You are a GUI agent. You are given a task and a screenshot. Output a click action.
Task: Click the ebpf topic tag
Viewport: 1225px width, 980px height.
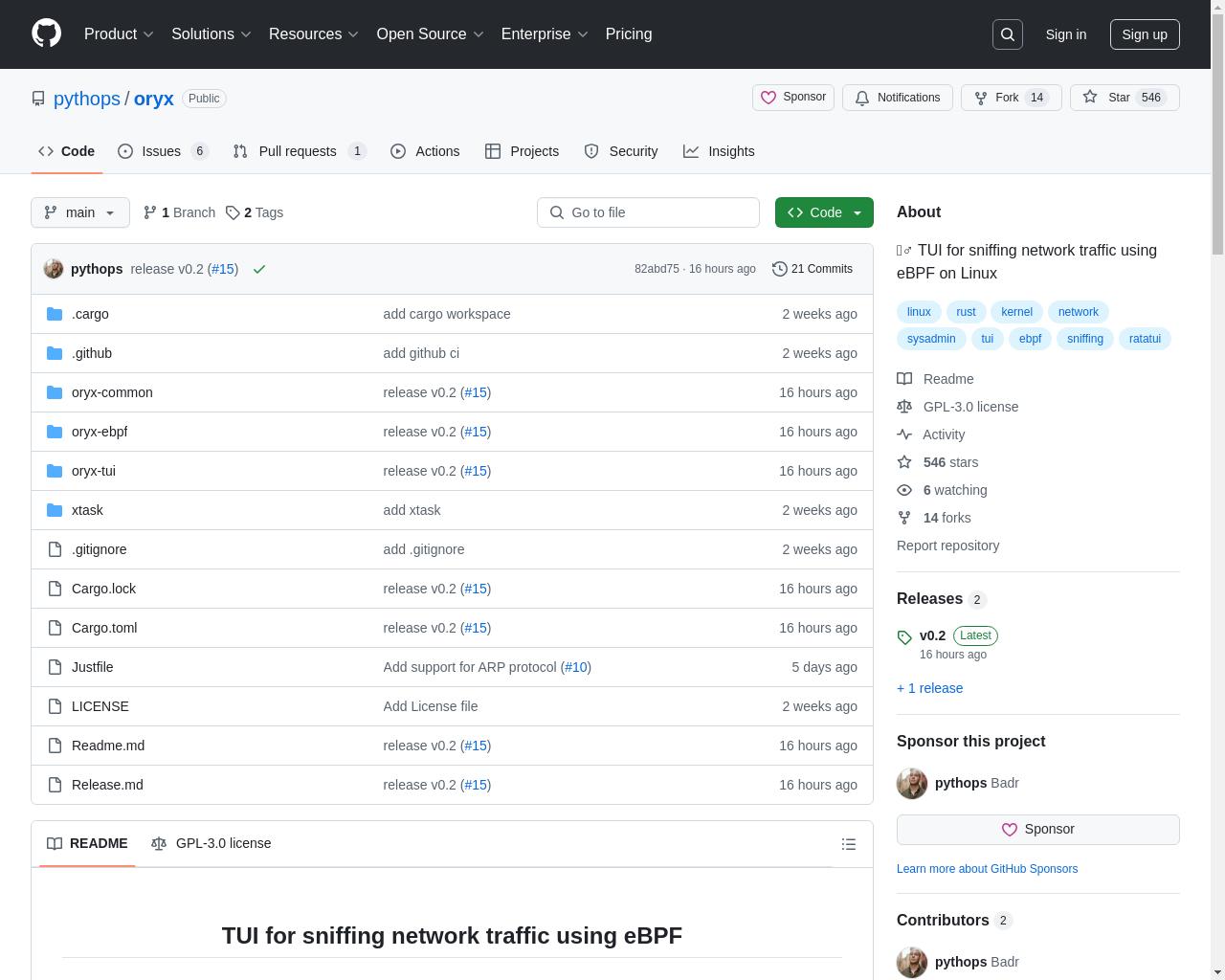tap(1030, 339)
